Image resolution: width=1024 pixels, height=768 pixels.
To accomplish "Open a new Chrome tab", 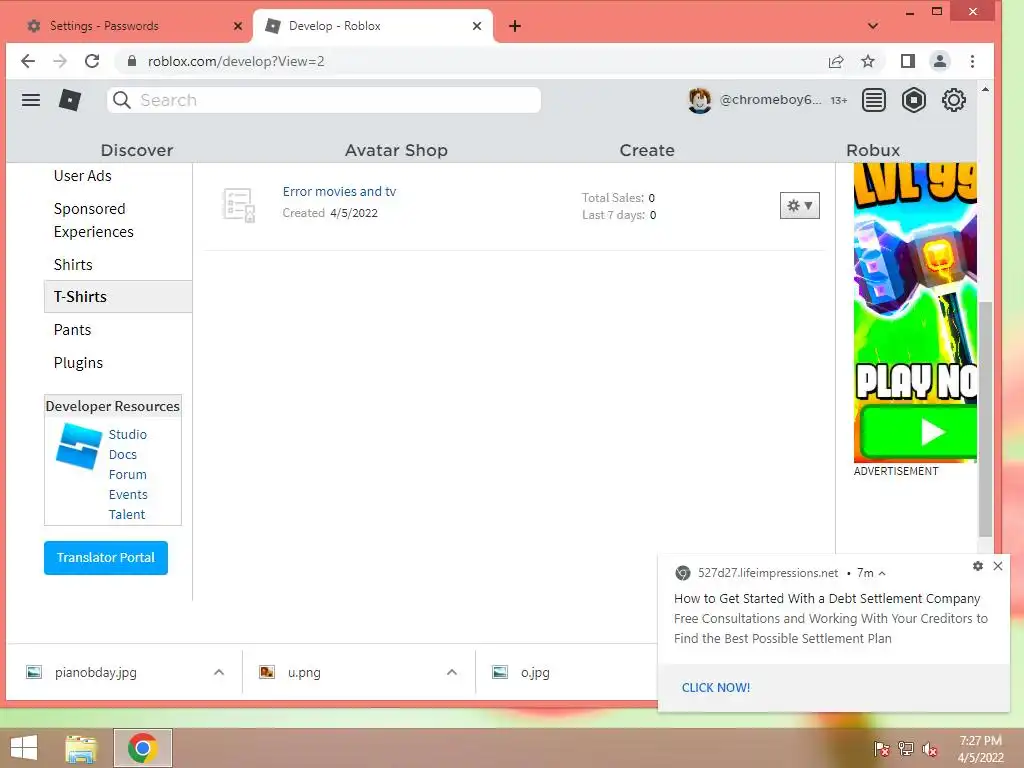I will pos(515,26).
